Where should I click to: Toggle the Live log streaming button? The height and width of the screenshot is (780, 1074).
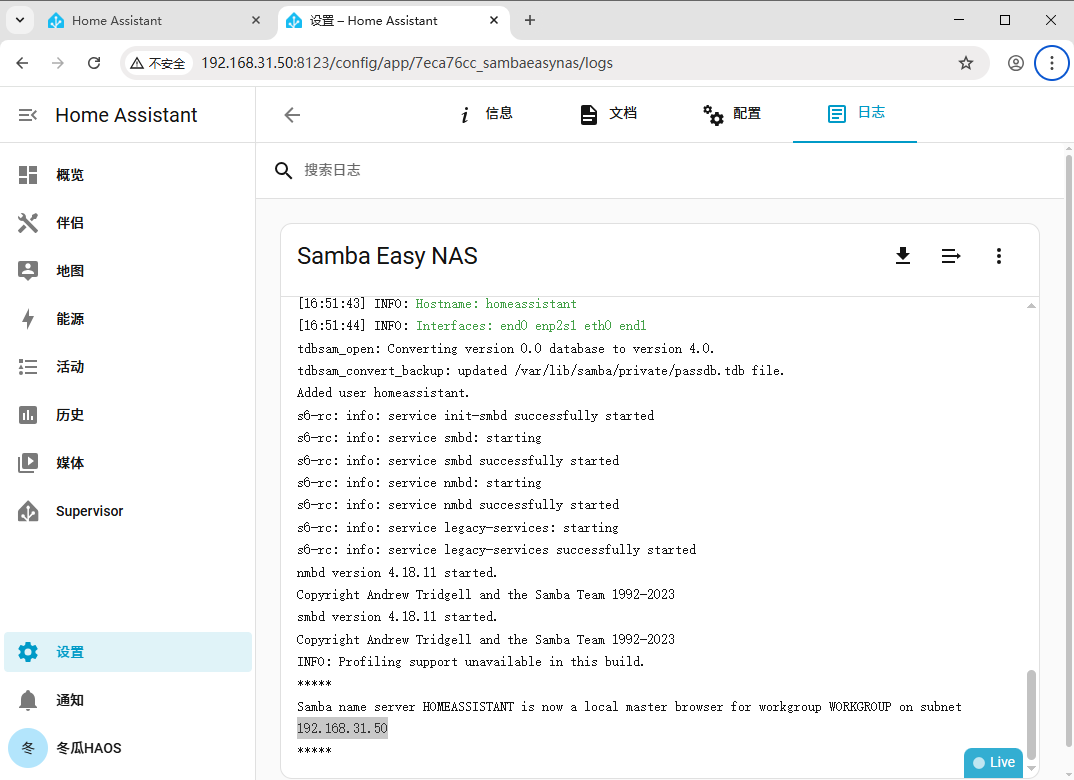click(994, 762)
